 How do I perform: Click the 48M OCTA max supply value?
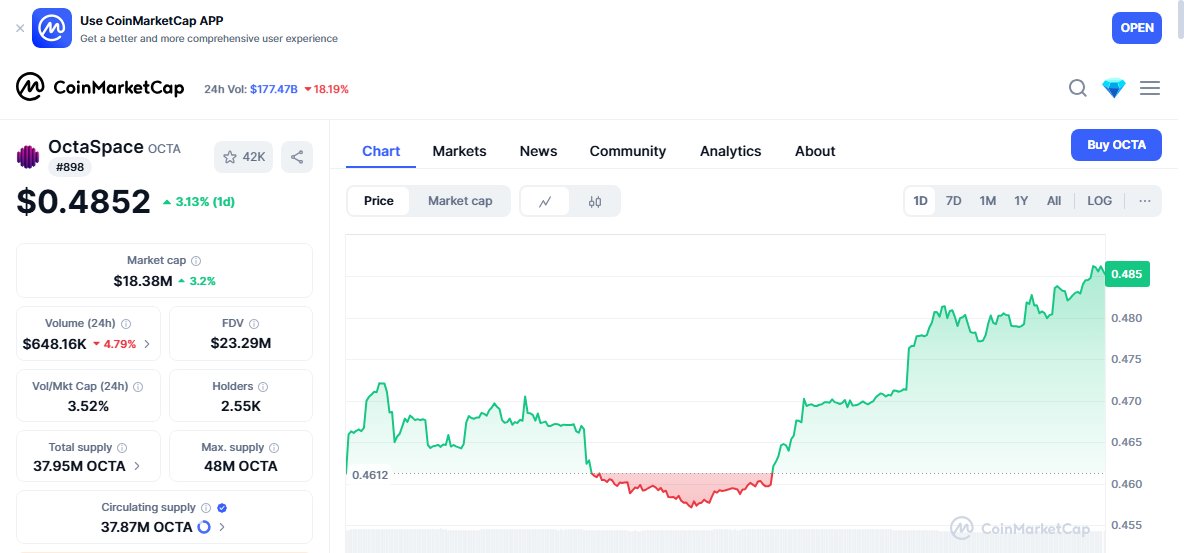coord(241,466)
